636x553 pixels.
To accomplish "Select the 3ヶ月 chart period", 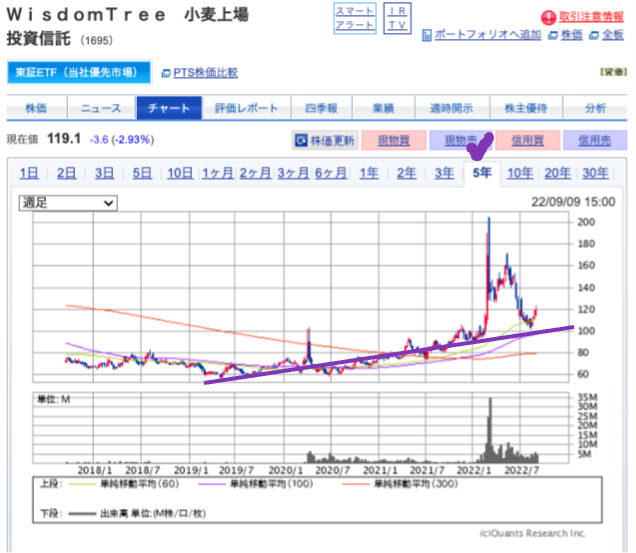I will tap(293, 174).
